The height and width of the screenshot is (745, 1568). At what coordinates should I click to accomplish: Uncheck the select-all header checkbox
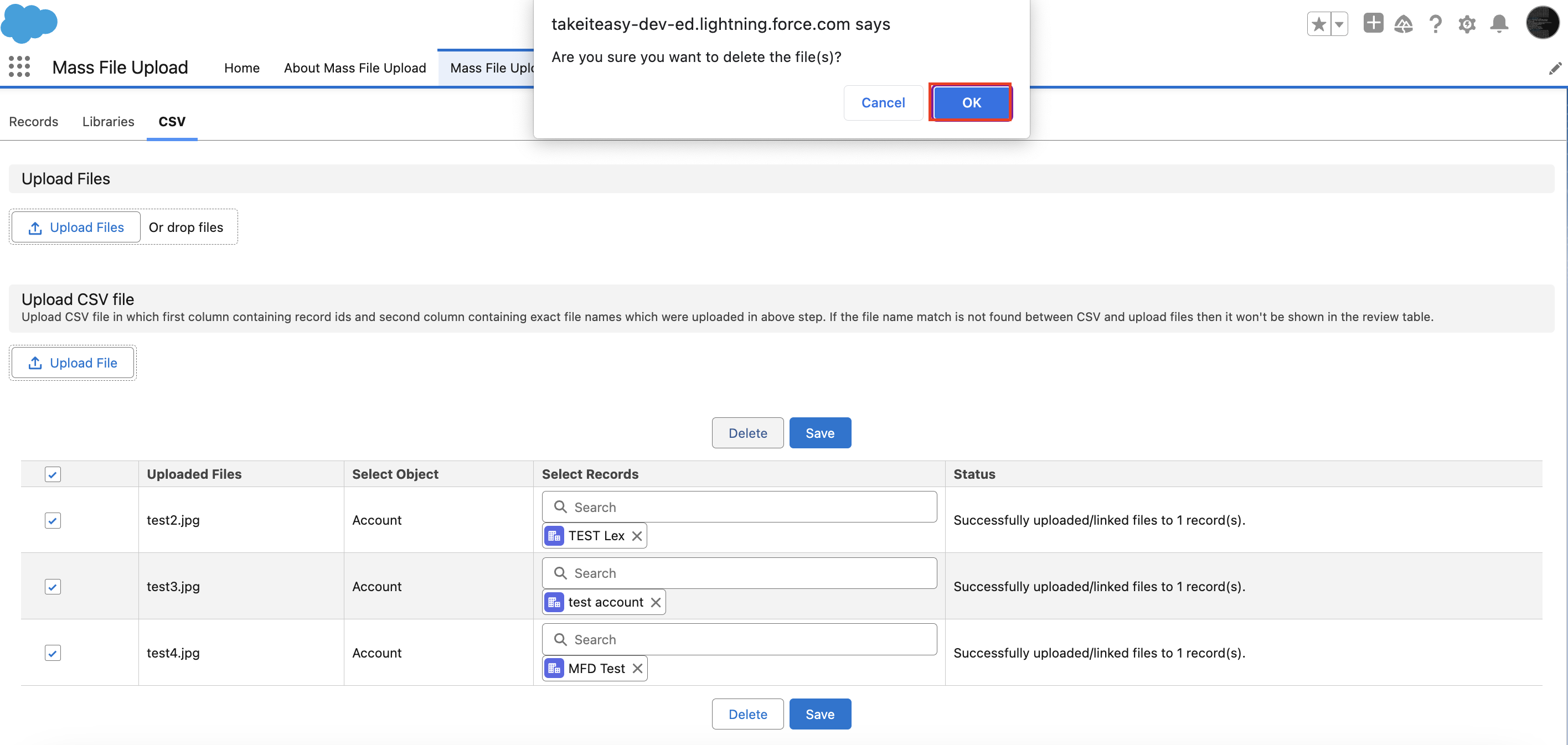53,474
